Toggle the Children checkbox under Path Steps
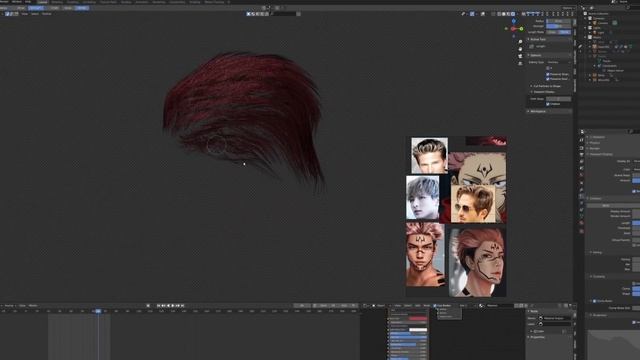640x360 pixels. coord(547,104)
